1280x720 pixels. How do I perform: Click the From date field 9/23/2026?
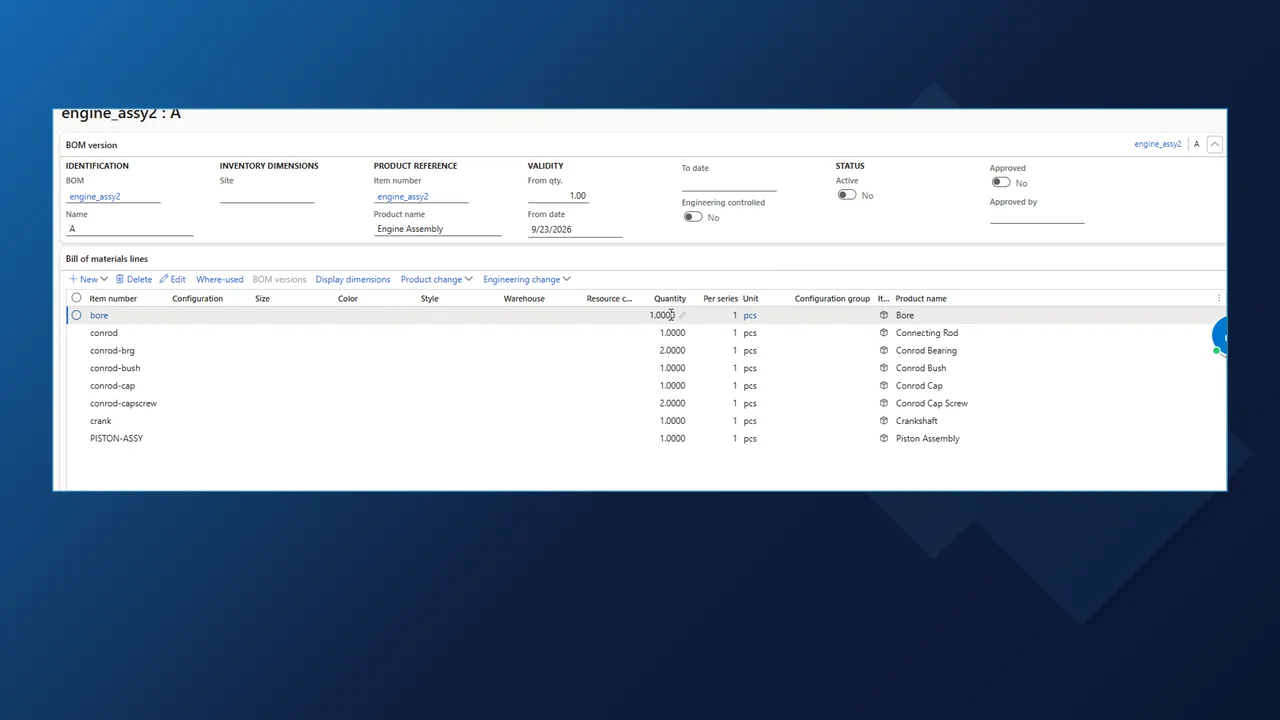[575, 229]
